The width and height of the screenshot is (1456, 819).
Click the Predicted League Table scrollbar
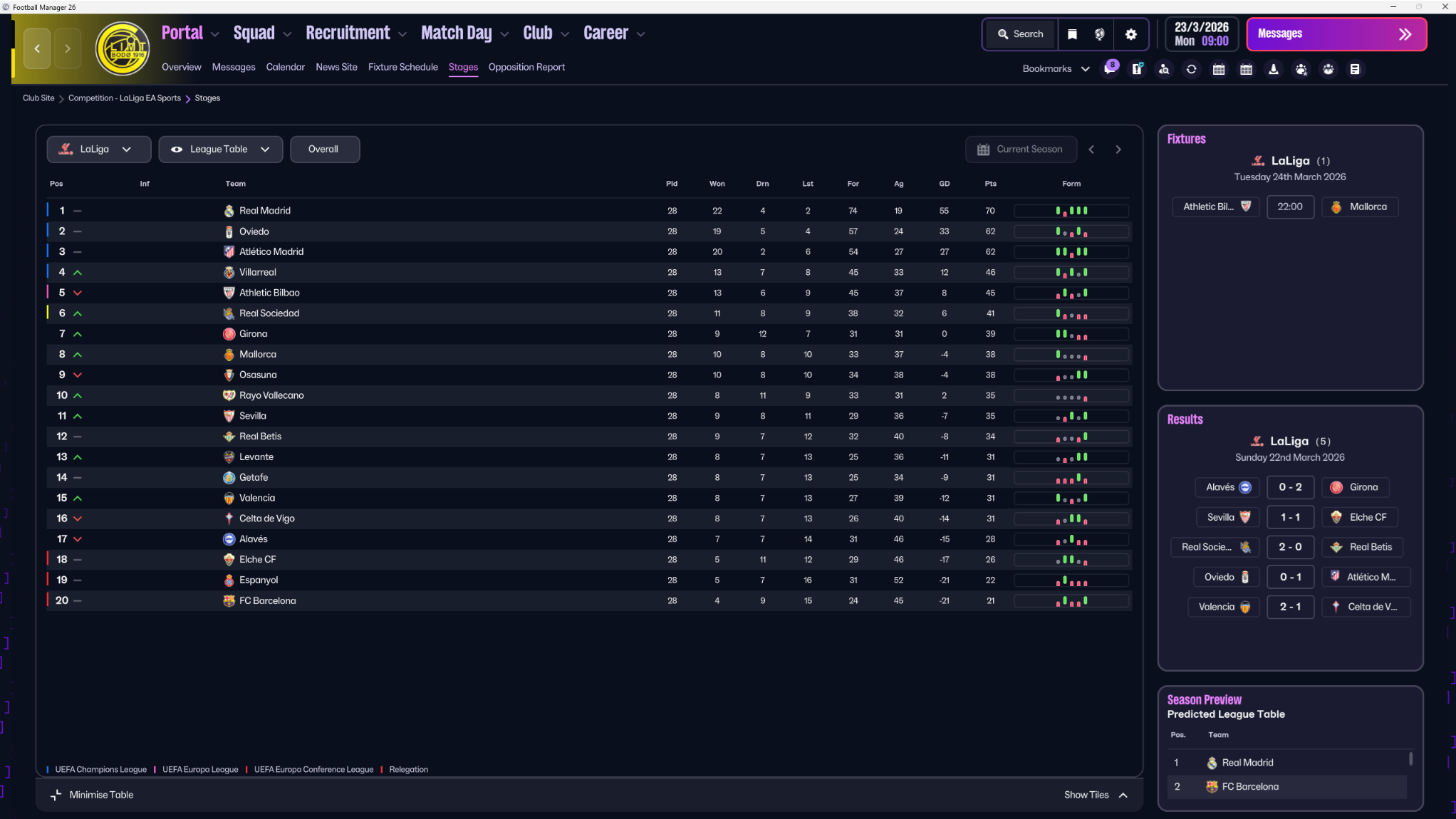click(1410, 759)
